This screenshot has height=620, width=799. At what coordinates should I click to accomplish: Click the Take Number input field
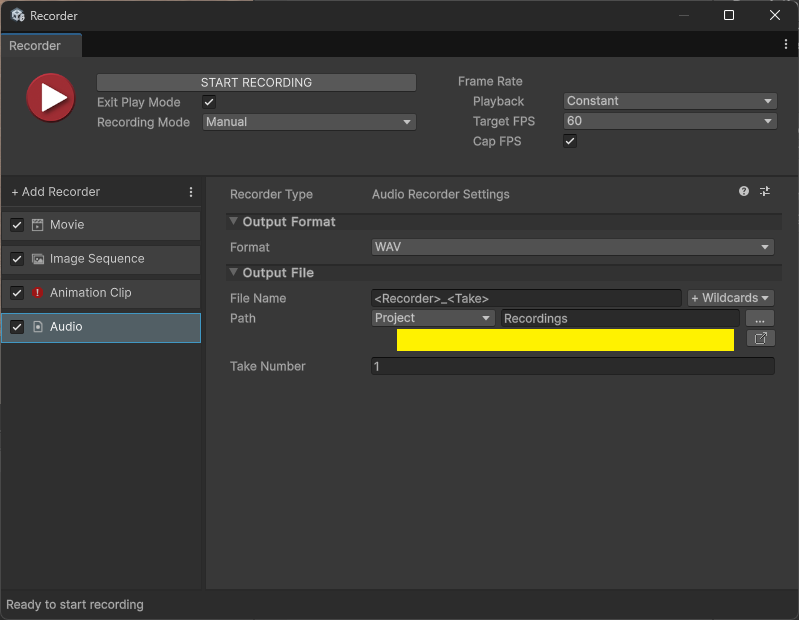[572, 367]
